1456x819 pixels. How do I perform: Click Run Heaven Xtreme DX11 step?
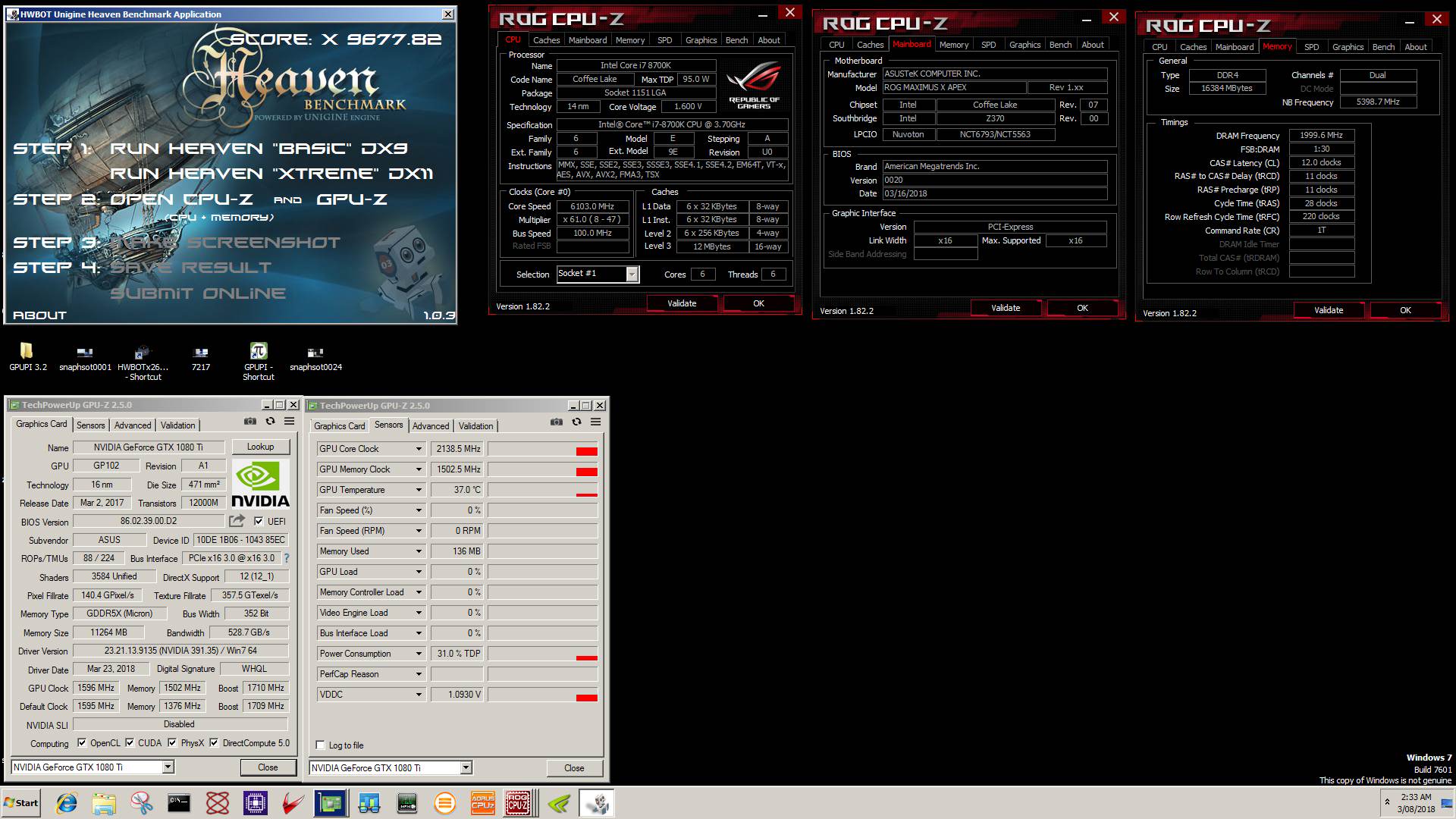click(271, 174)
